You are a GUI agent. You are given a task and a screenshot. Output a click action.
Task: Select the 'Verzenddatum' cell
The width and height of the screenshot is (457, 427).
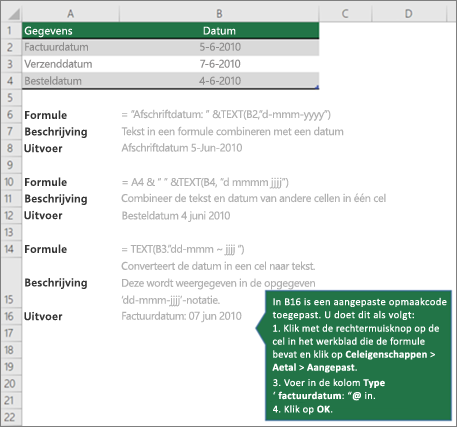[71, 64]
